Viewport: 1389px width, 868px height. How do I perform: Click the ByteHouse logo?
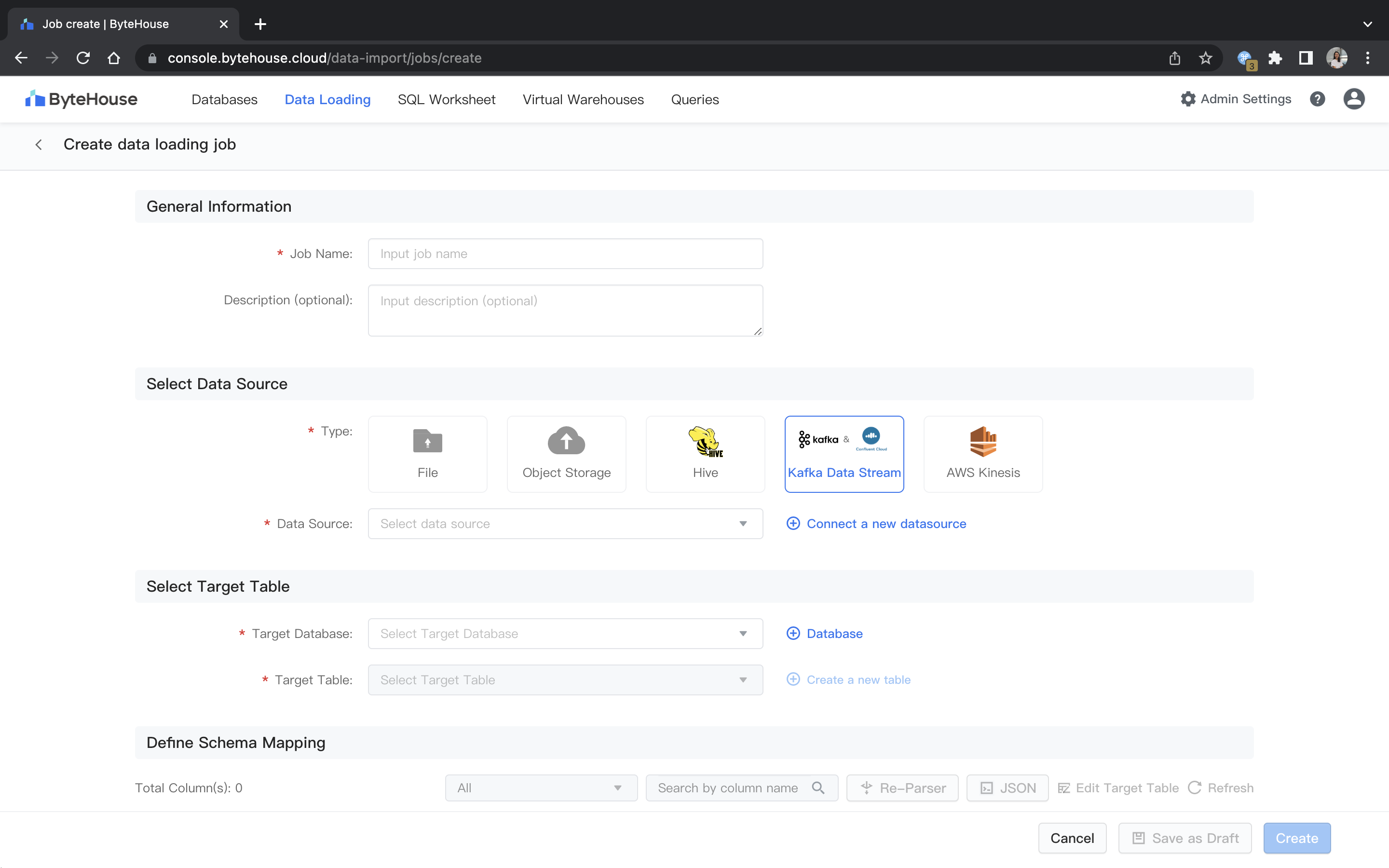tap(82, 99)
